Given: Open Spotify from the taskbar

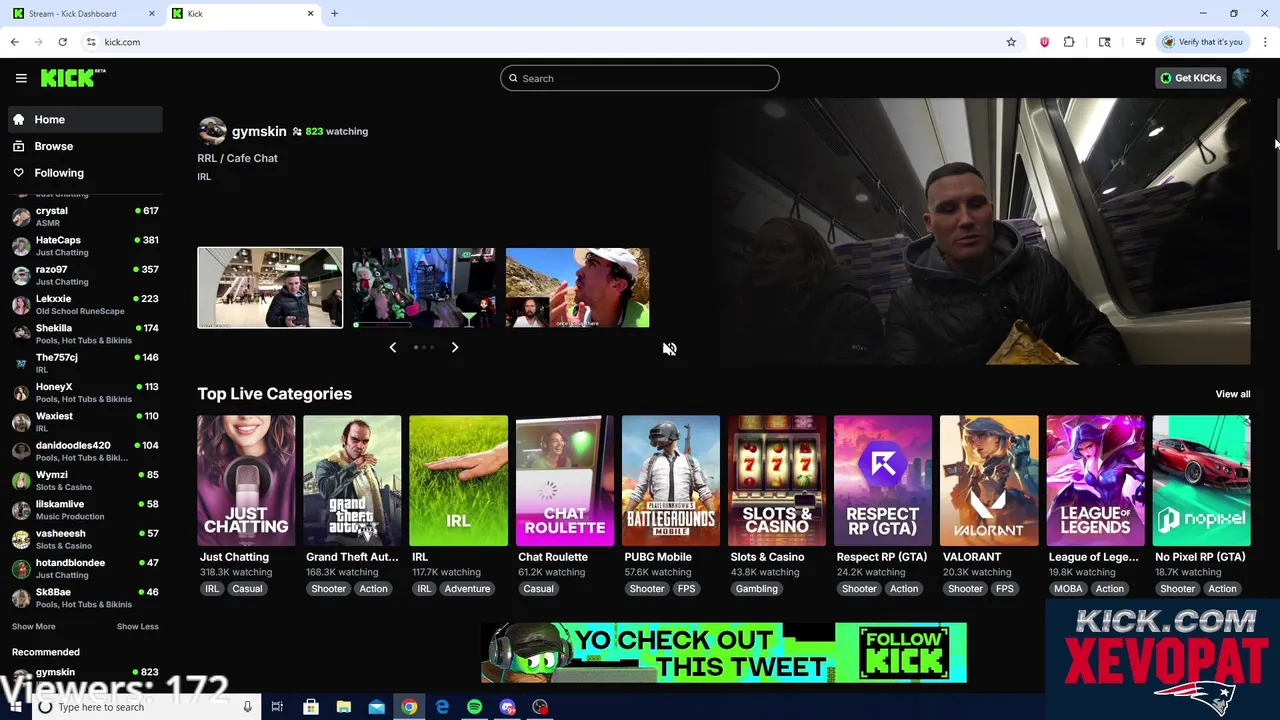Looking at the screenshot, I should click(x=475, y=707).
